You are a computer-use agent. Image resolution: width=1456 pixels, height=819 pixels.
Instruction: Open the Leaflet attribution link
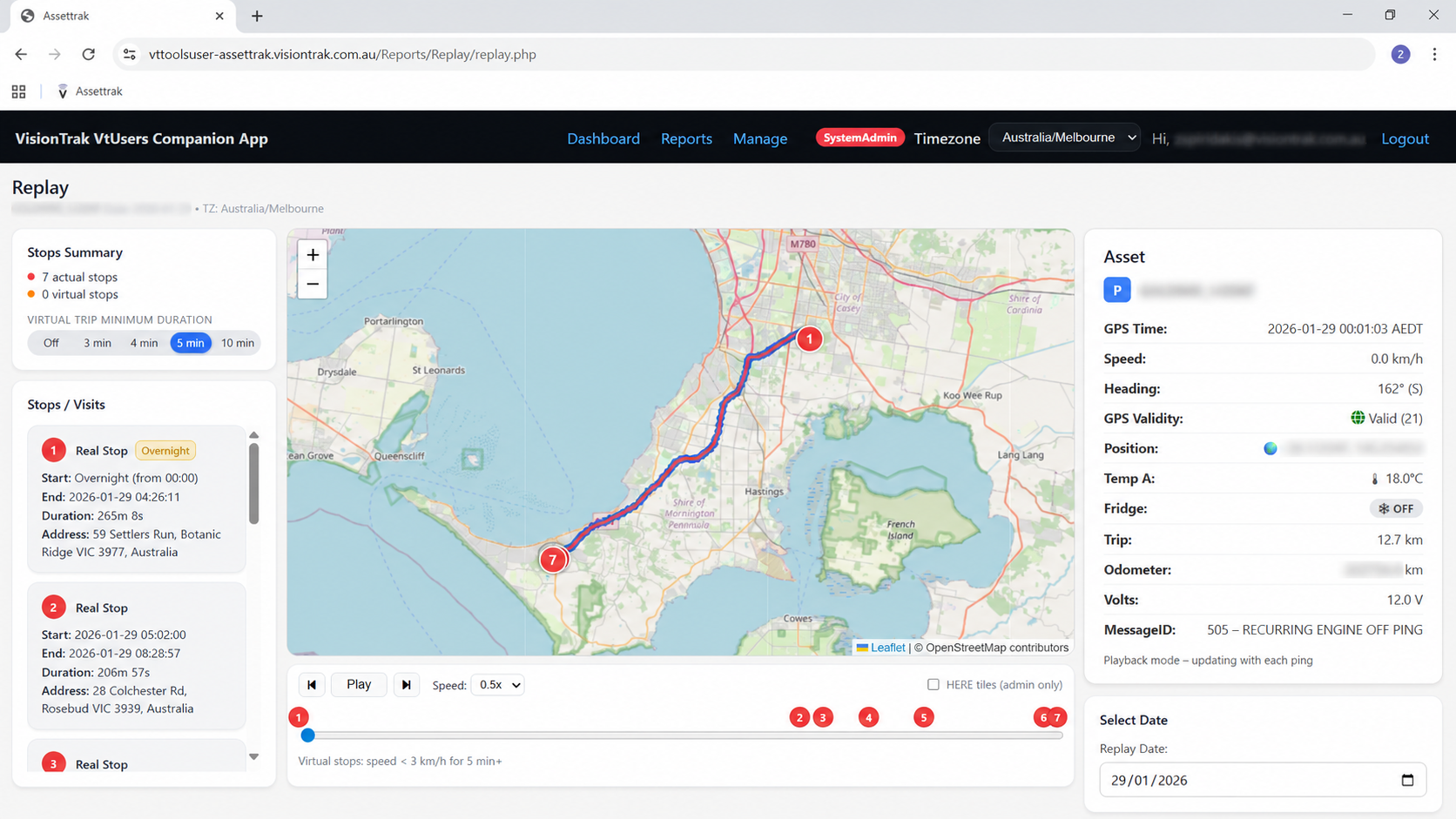pos(887,648)
